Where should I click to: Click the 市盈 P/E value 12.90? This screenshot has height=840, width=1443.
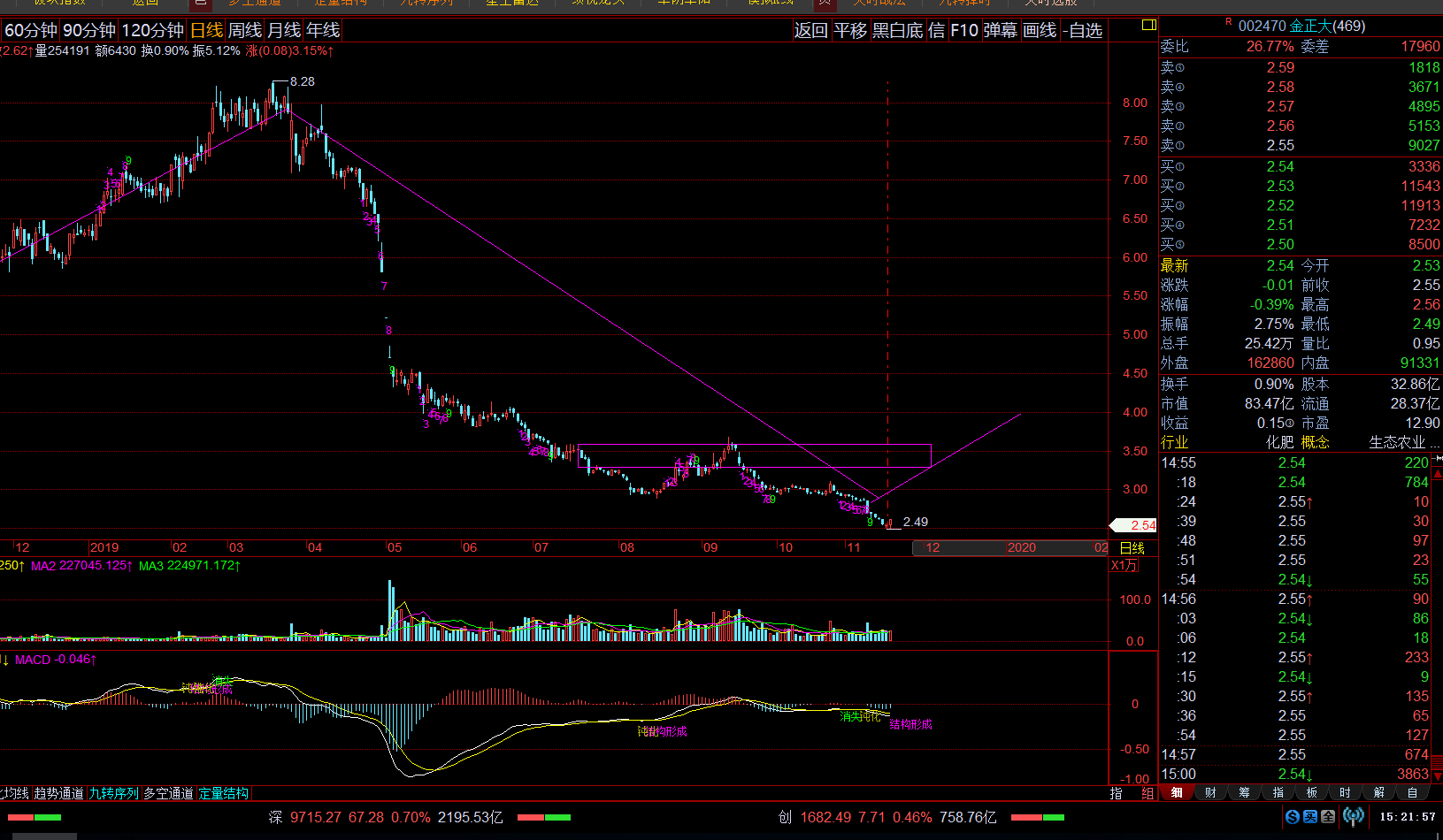tap(1423, 423)
